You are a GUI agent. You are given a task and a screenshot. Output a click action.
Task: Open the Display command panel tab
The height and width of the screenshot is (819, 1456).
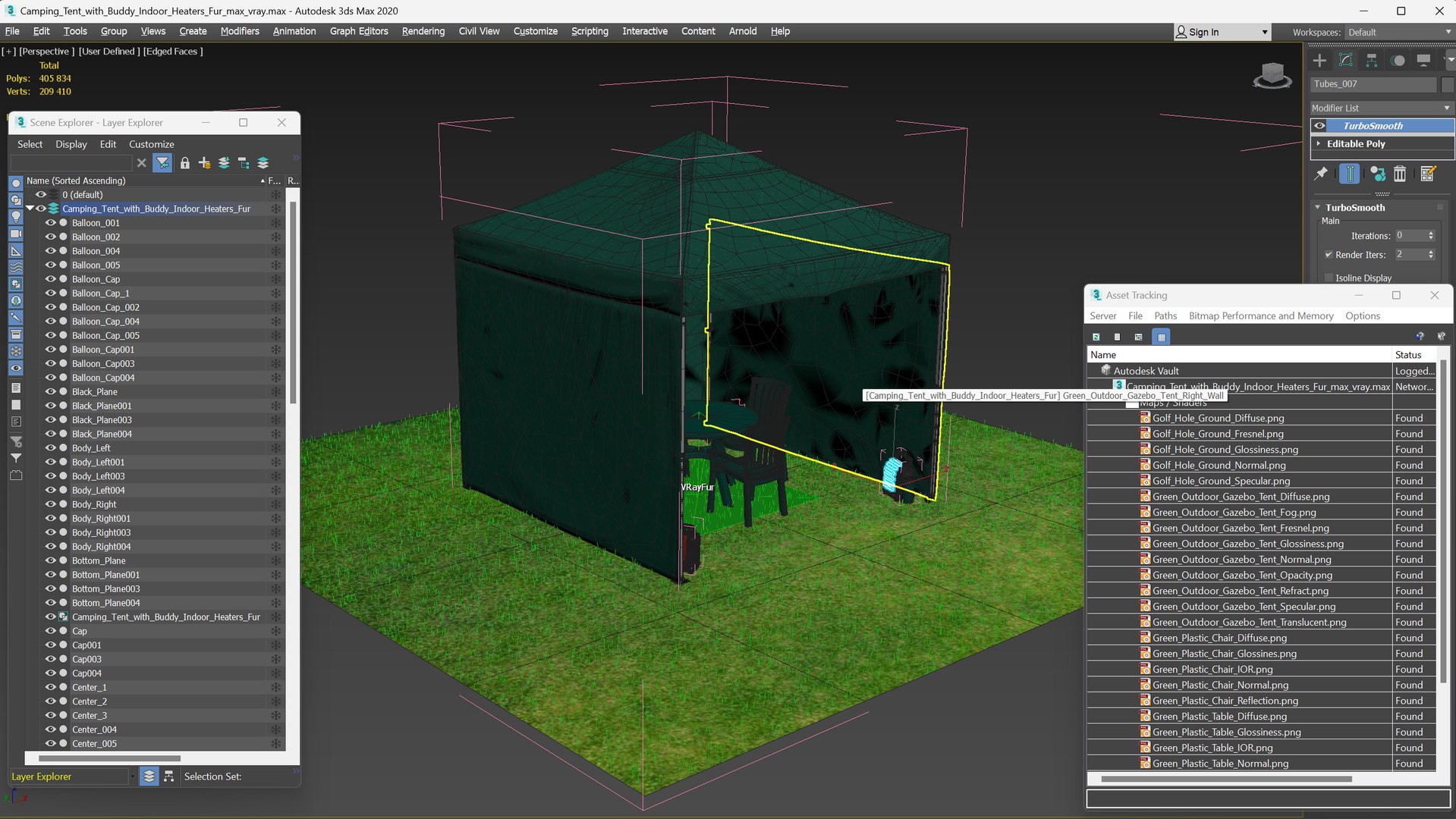(x=1423, y=61)
